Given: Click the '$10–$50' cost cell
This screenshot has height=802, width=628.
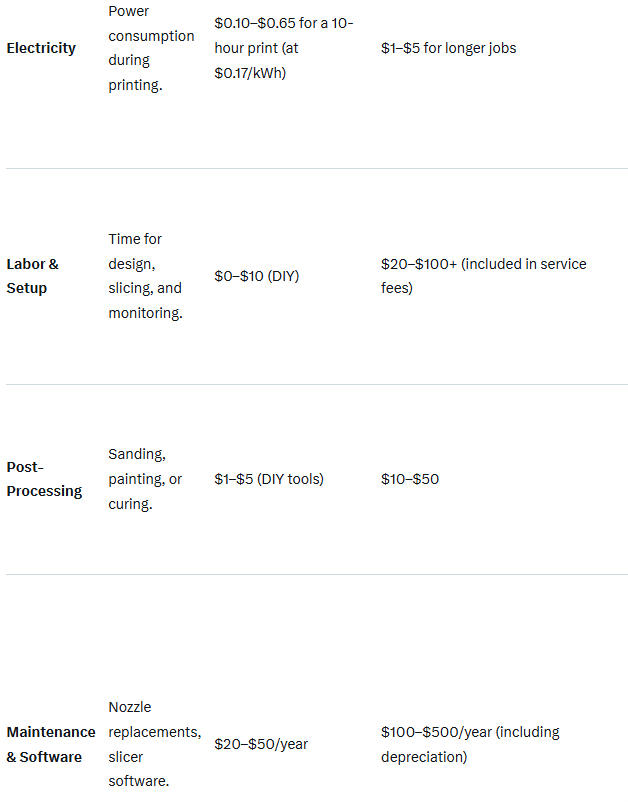Looking at the screenshot, I should 410,479.
